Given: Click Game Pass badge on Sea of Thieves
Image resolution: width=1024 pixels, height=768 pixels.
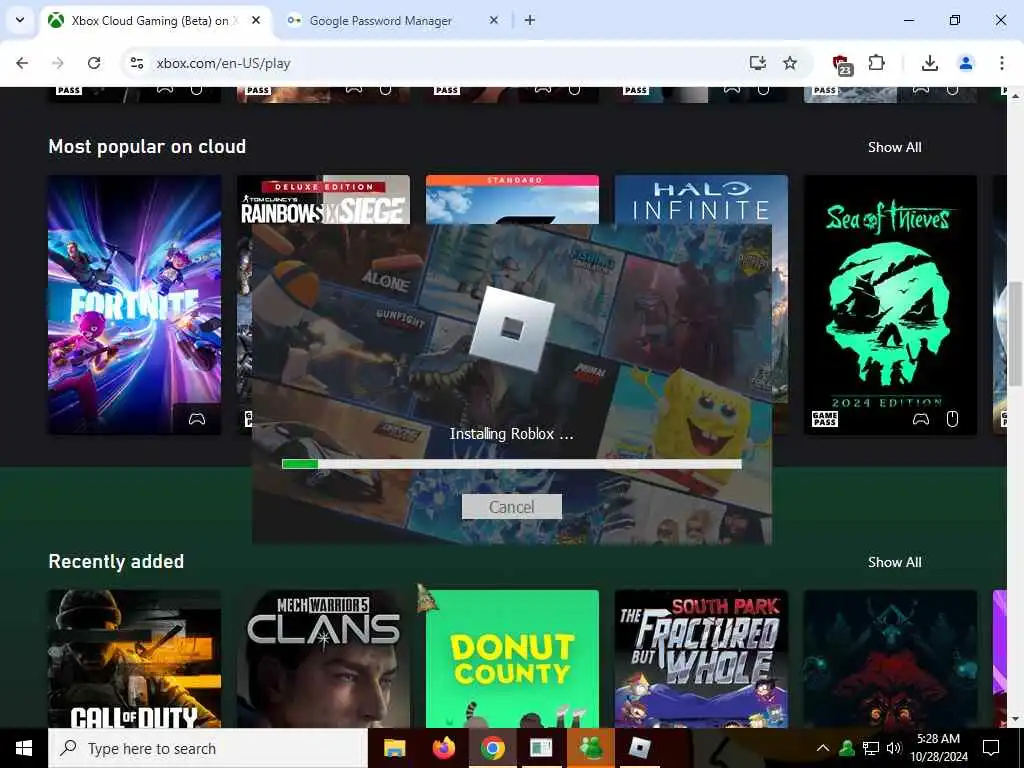Looking at the screenshot, I should [825, 419].
